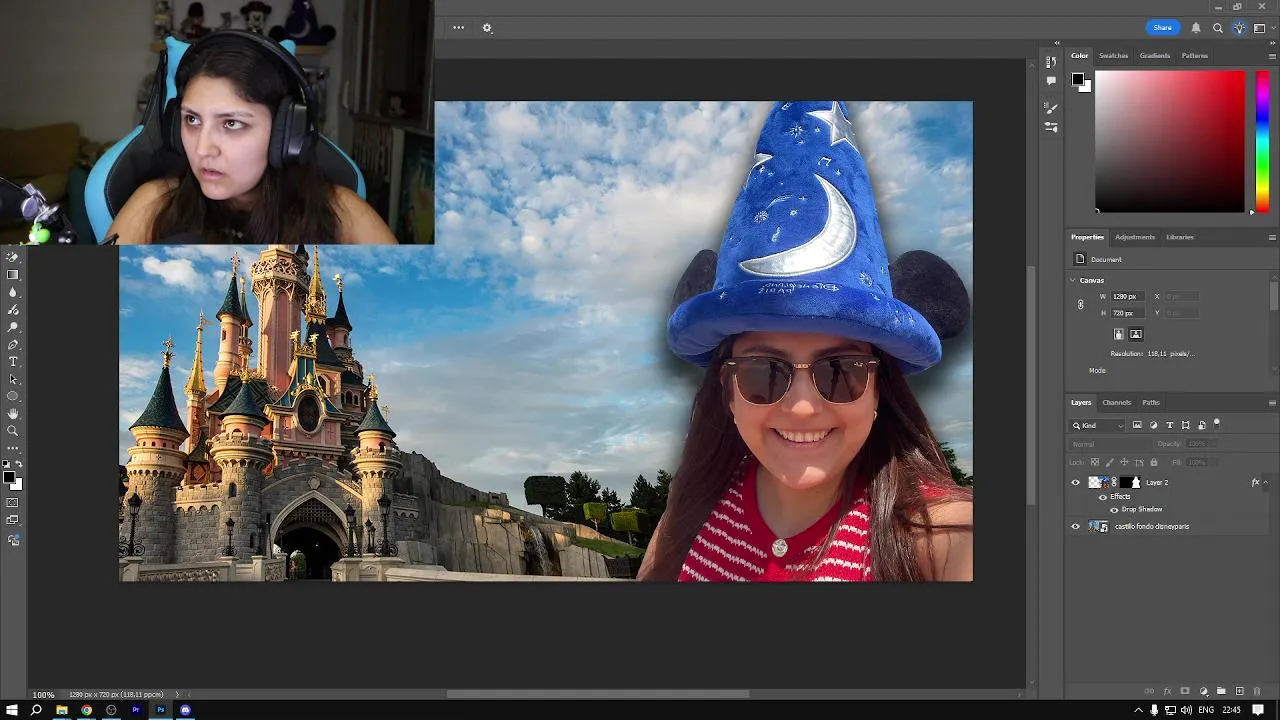Image resolution: width=1280 pixels, height=720 pixels.
Task: Click the options bar gear icon
Action: [487, 28]
